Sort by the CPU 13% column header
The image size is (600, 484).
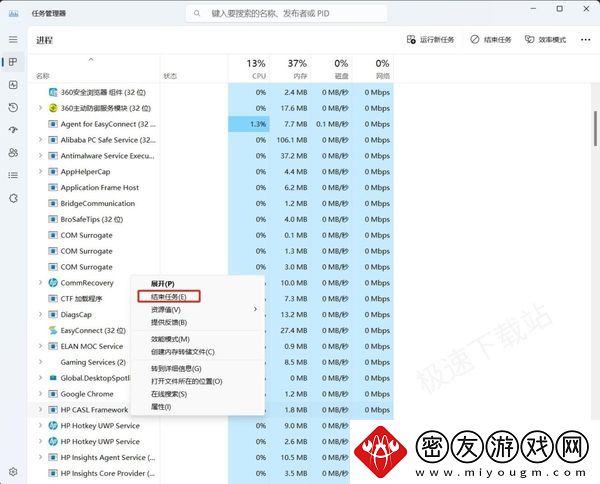point(249,68)
